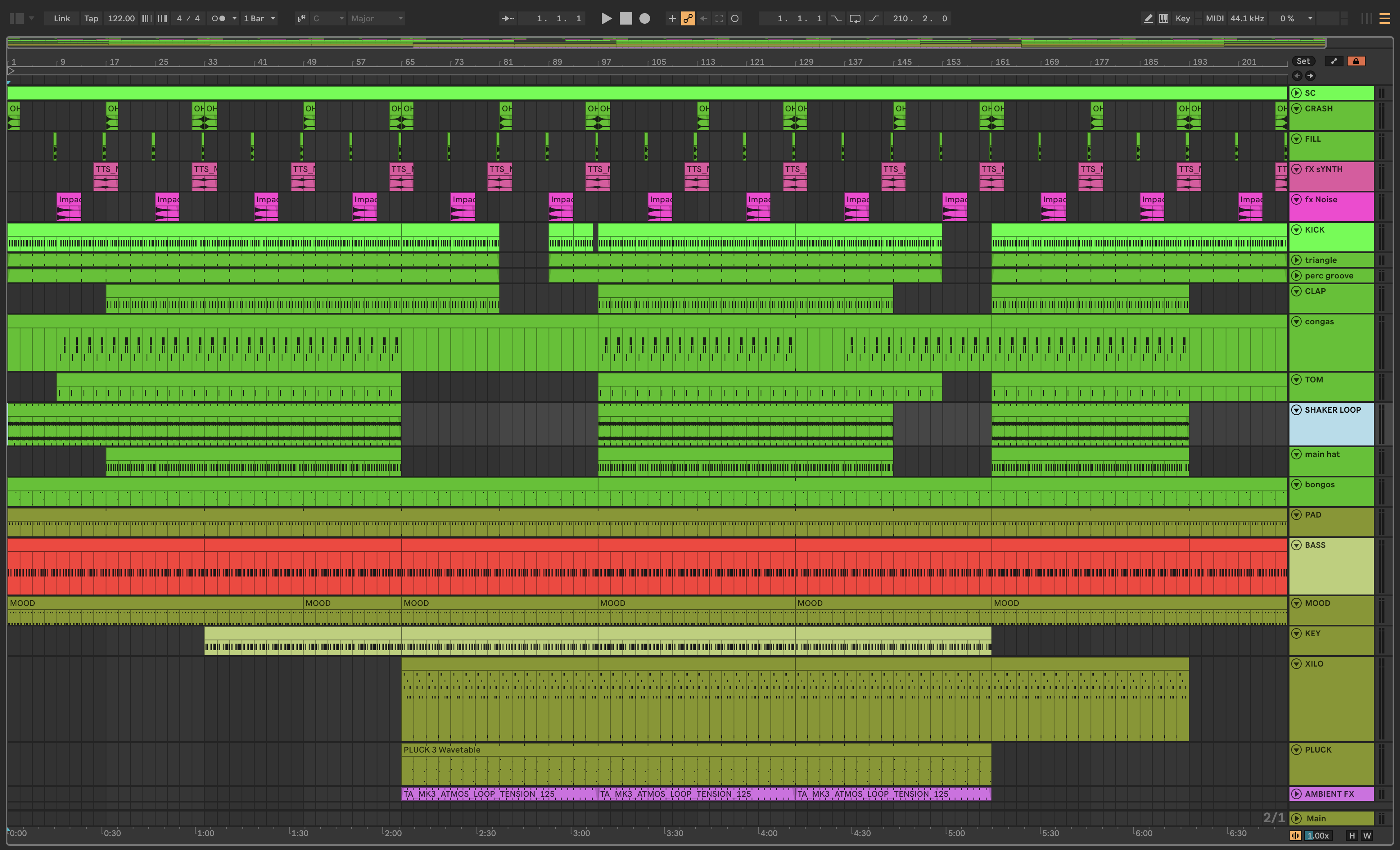This screenshot has height=850, width=1400.
Task: Open the Major scale dropdown
Action: (x=376, y=18)
